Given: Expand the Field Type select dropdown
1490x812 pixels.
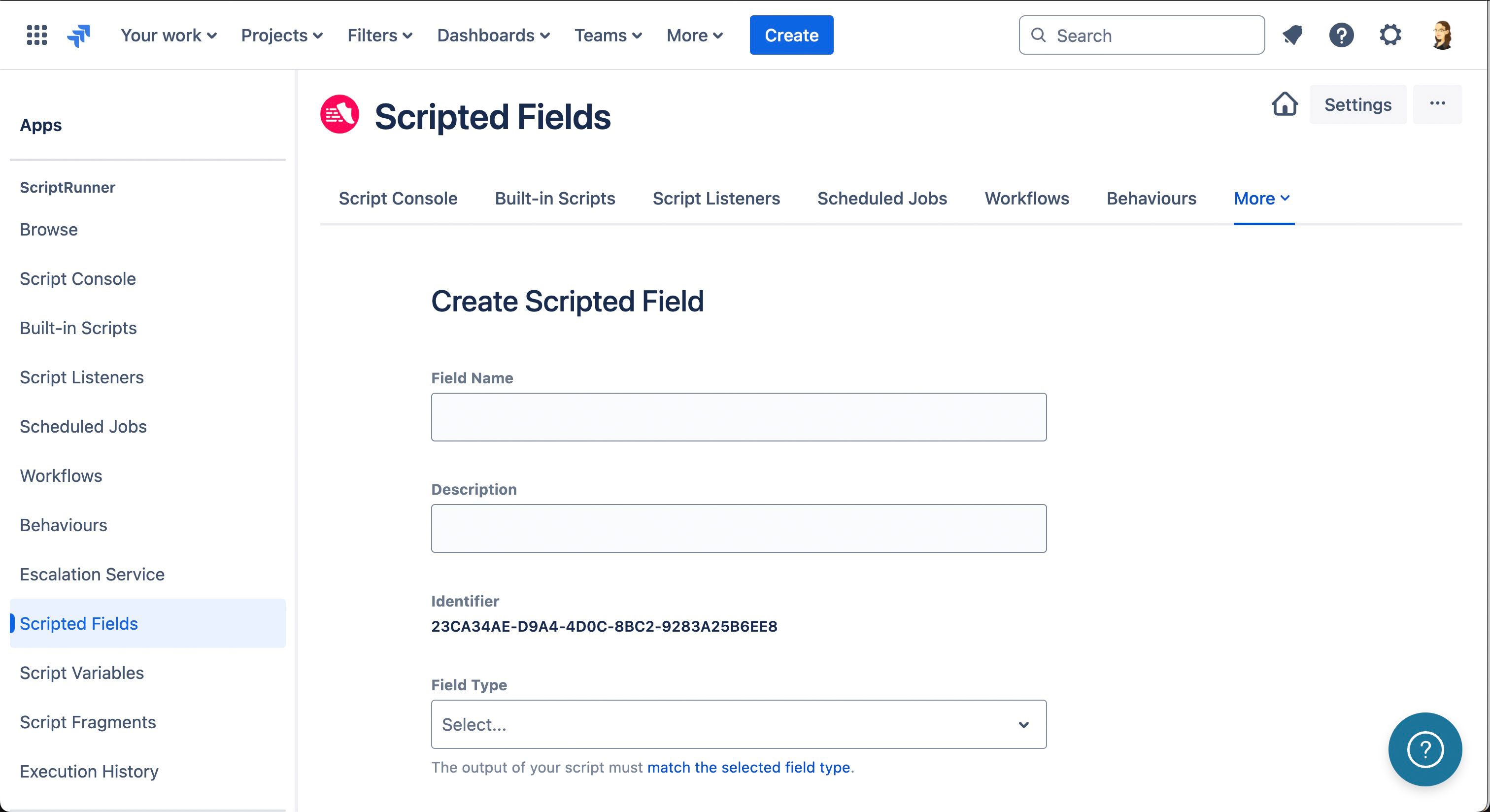Looking at the screenshot, I should coord(738,724).
